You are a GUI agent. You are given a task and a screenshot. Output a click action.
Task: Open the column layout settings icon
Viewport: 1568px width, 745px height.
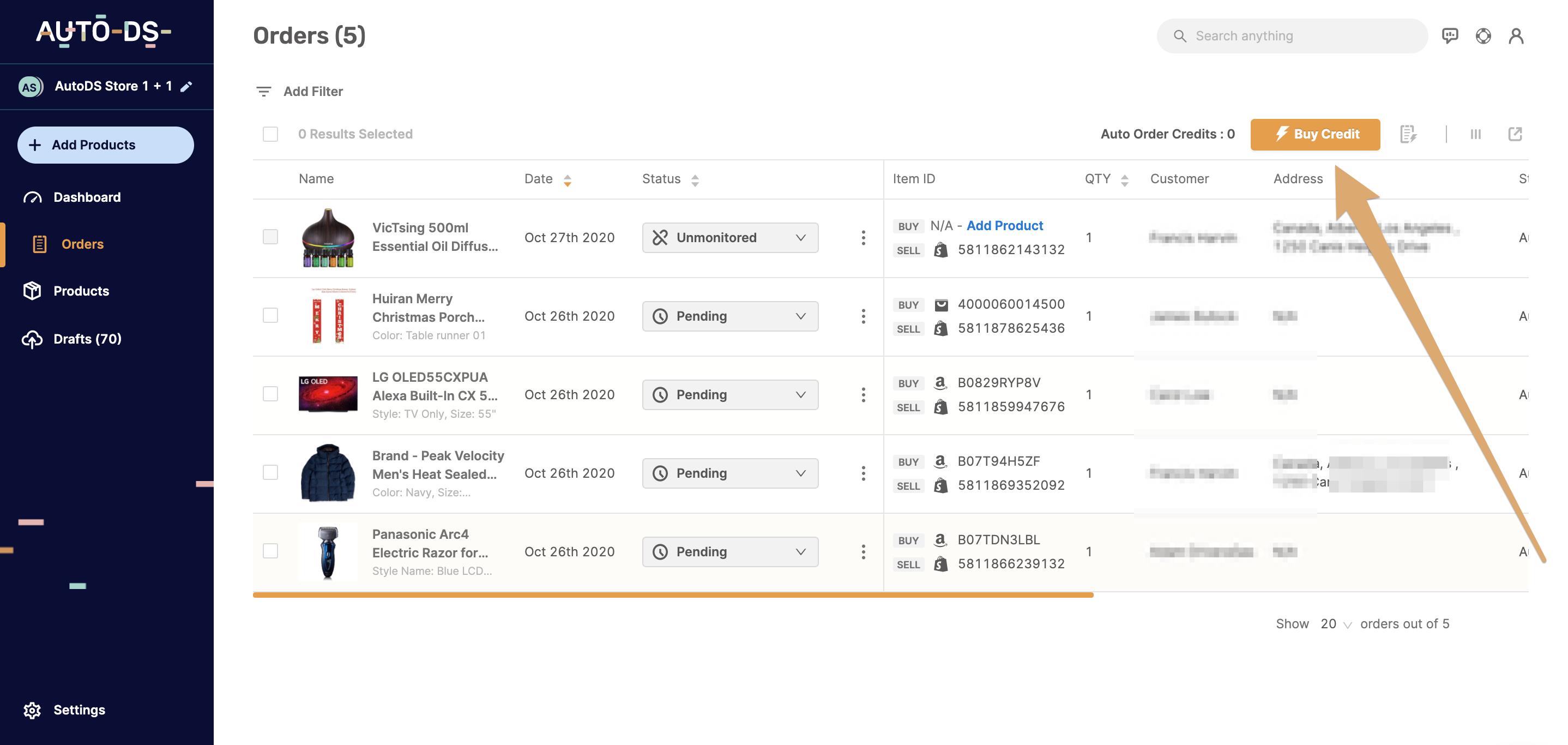click(1475, 134)
